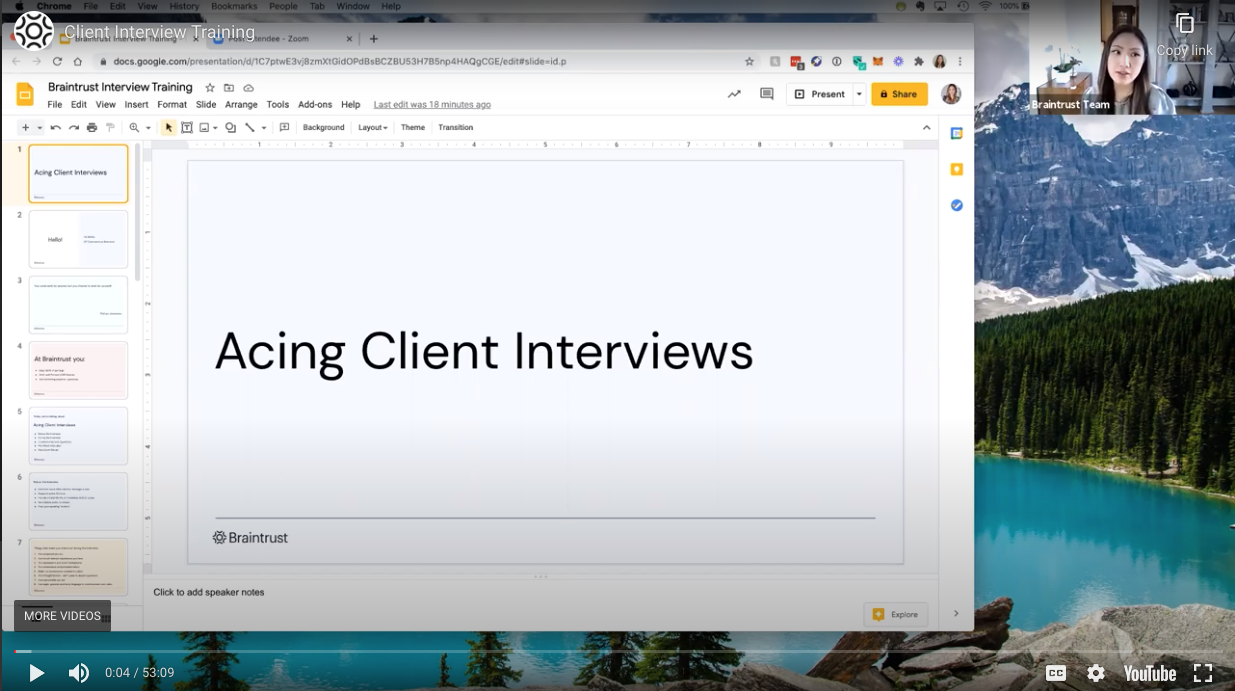Viewport: 1235px width, 691px height.
Task: Open the activity dashboard trend icon
Action: click(734, 94)
